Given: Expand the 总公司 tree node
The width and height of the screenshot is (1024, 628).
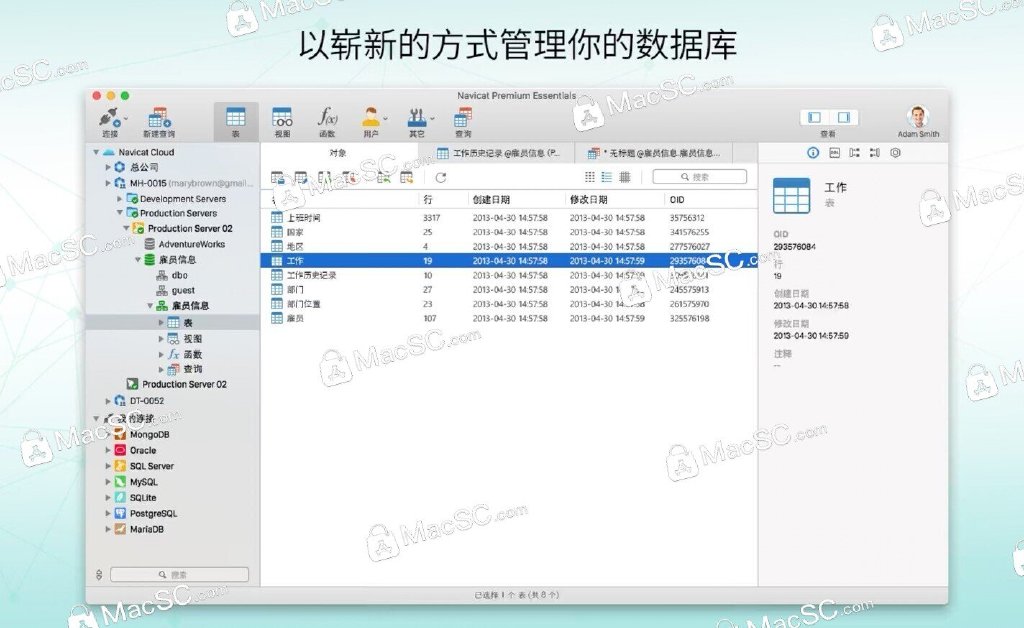Looking at the screenshot, I should (x=108, y=167).
